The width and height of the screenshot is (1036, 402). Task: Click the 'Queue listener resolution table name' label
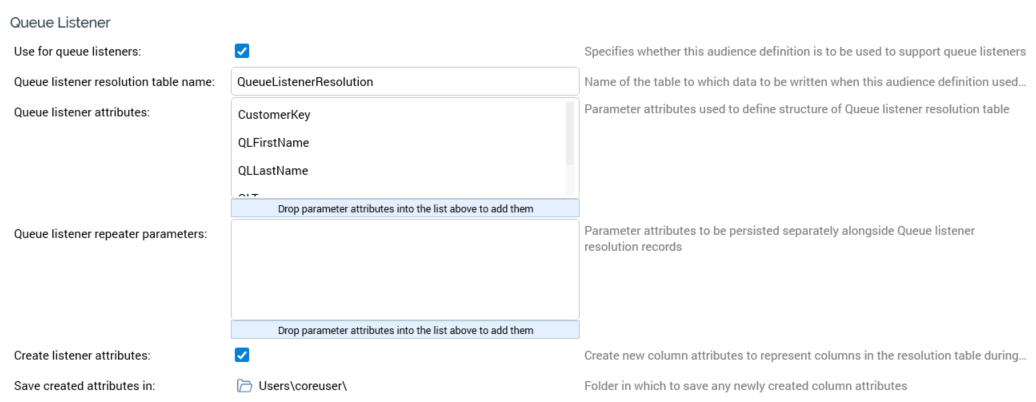coord(114,82)
